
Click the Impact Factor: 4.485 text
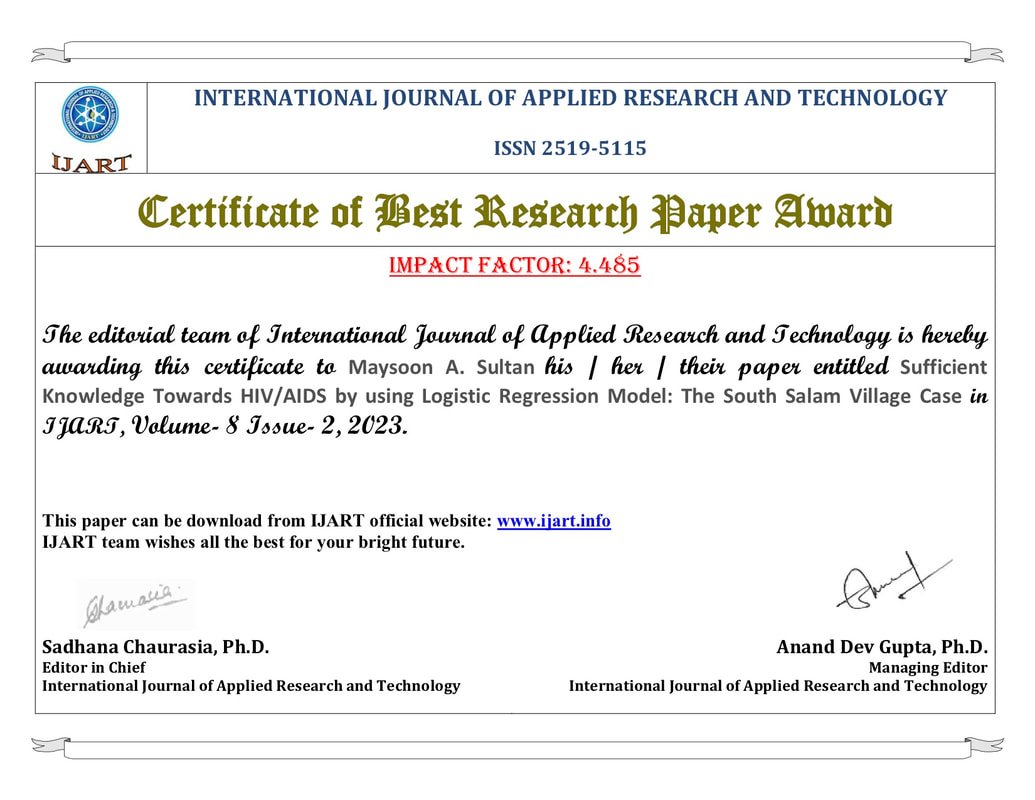click(515, 265)
